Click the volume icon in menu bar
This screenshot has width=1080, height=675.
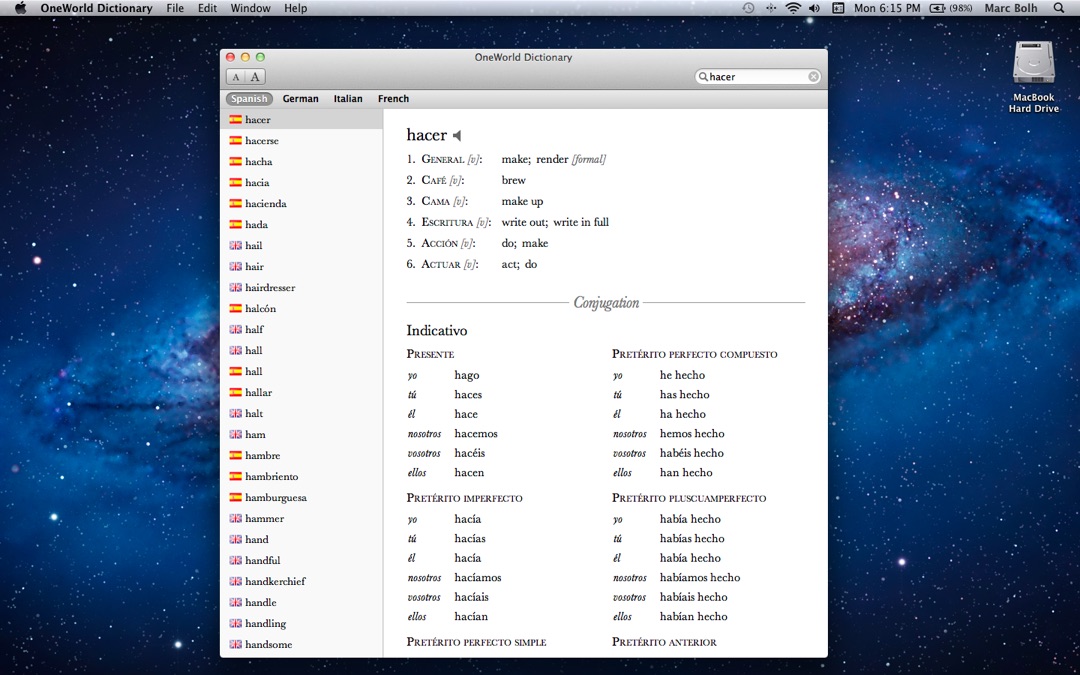(814, 8)
